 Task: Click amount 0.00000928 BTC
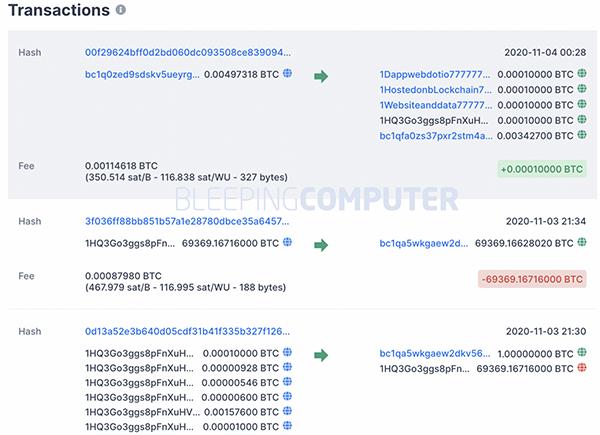point(240,368)
